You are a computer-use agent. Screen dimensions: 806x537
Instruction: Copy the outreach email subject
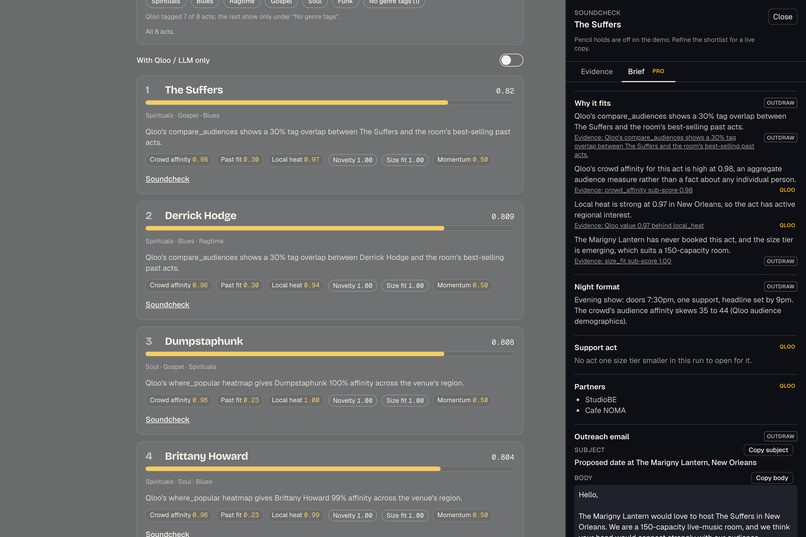point(768,450)
